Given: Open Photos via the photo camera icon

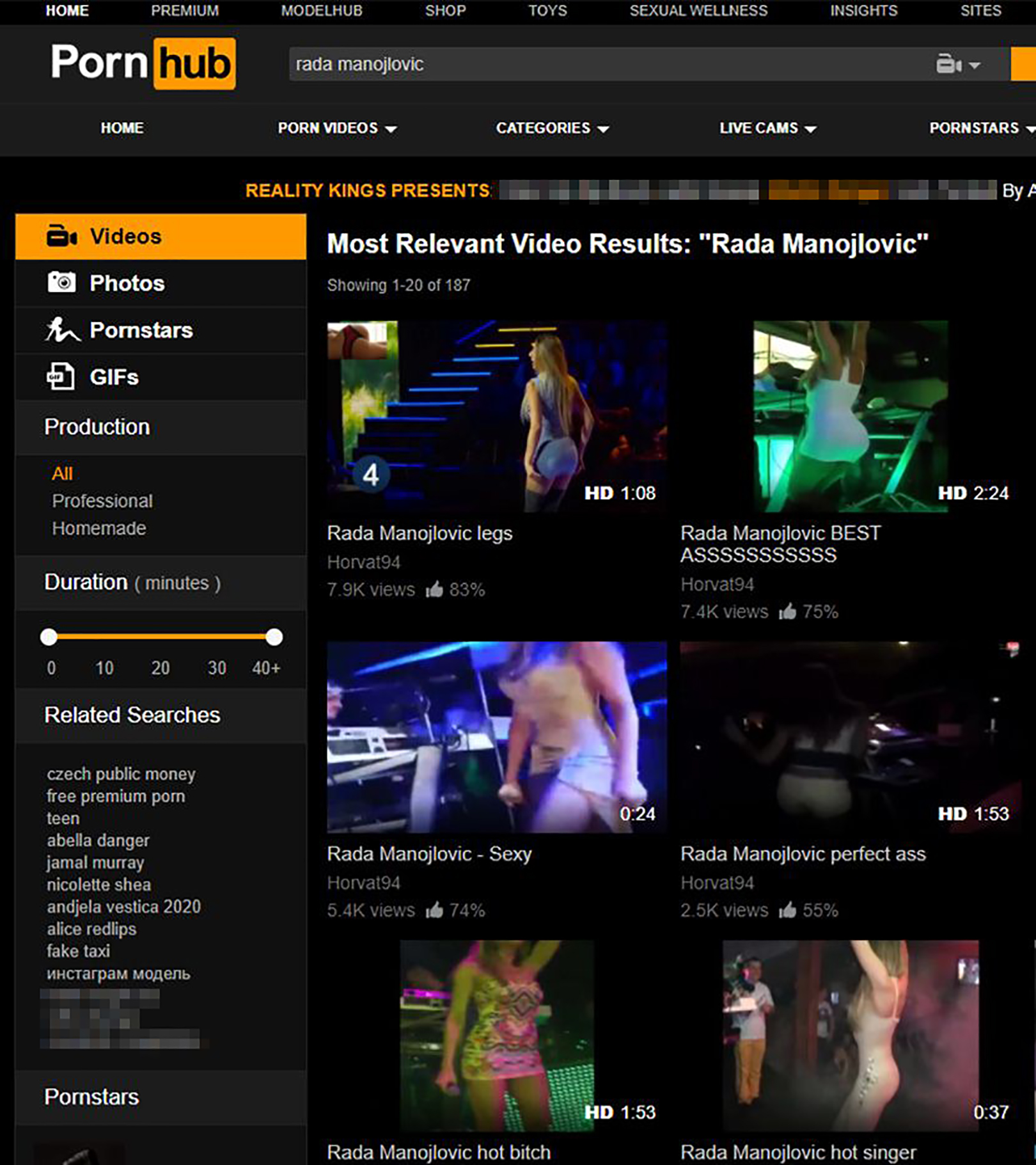Looking at the screenshot, I should [61, 283].
